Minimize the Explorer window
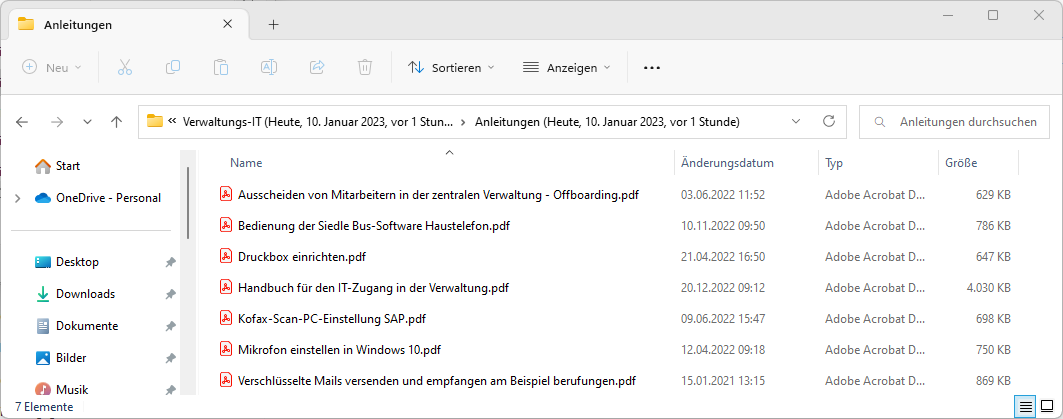This screenshot has width=1063, height=419. pyautogui.click(x=947, y=15)
